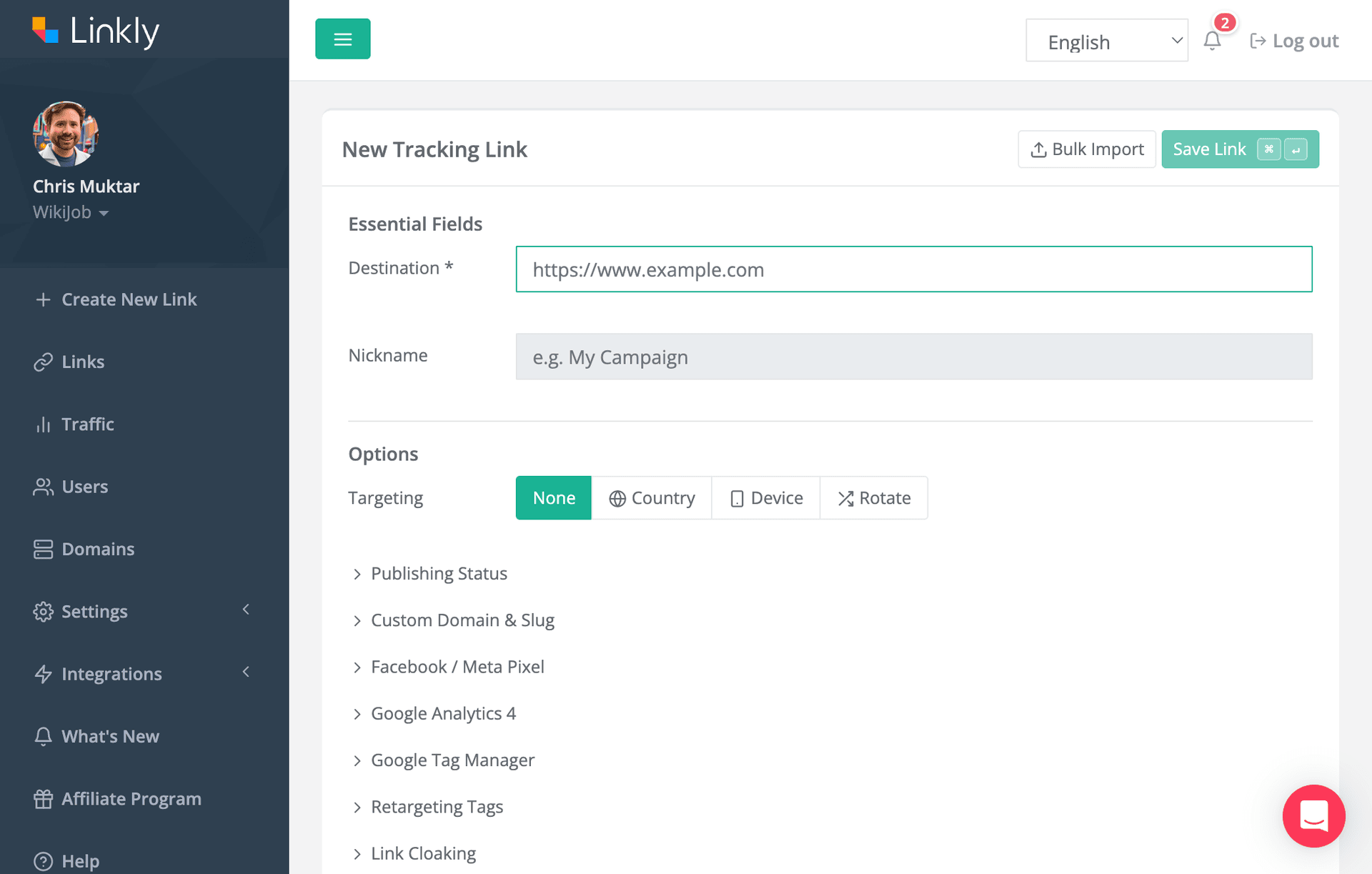The image size is (1372, 874).
Task: Select the Links sidebar icon
Action: tap(43, 362)
